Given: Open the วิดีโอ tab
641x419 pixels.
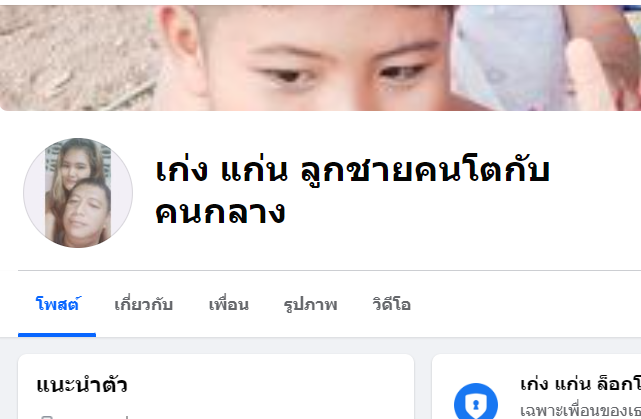Looking at the screenshot, I should (x=391, y=305).
